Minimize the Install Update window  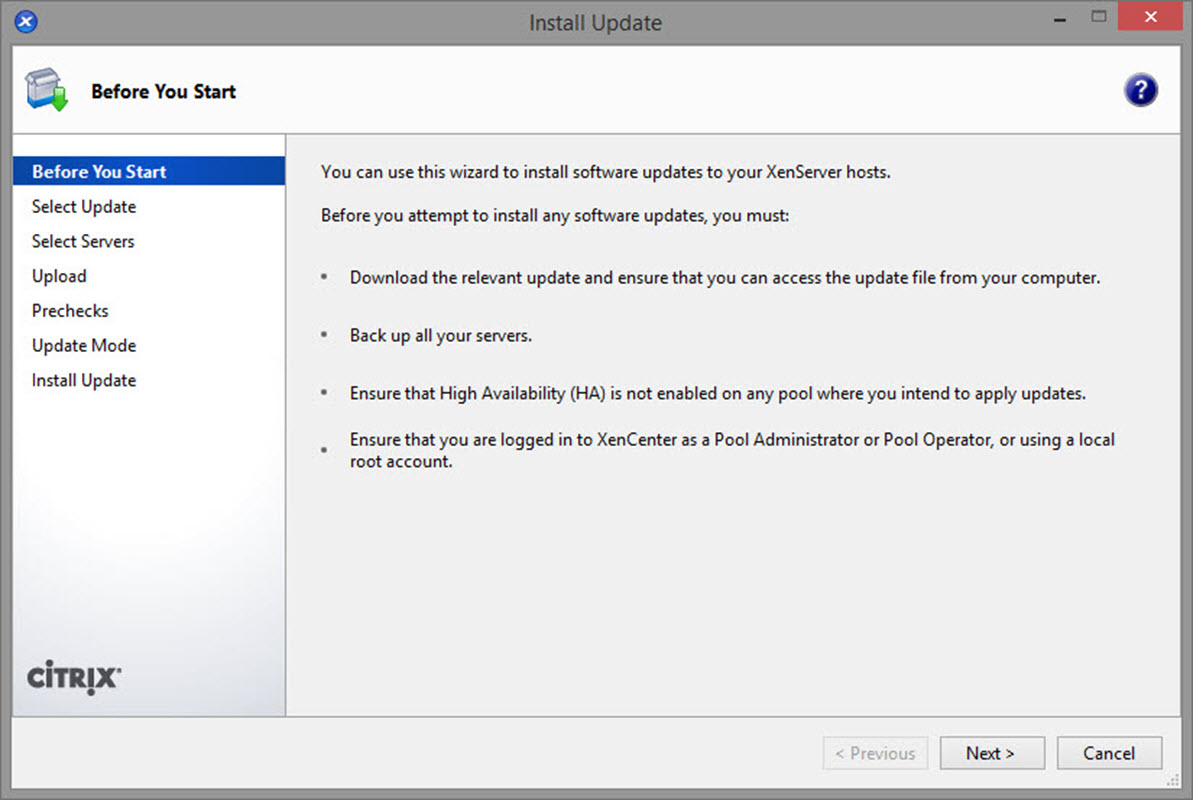coord(1059,18)
